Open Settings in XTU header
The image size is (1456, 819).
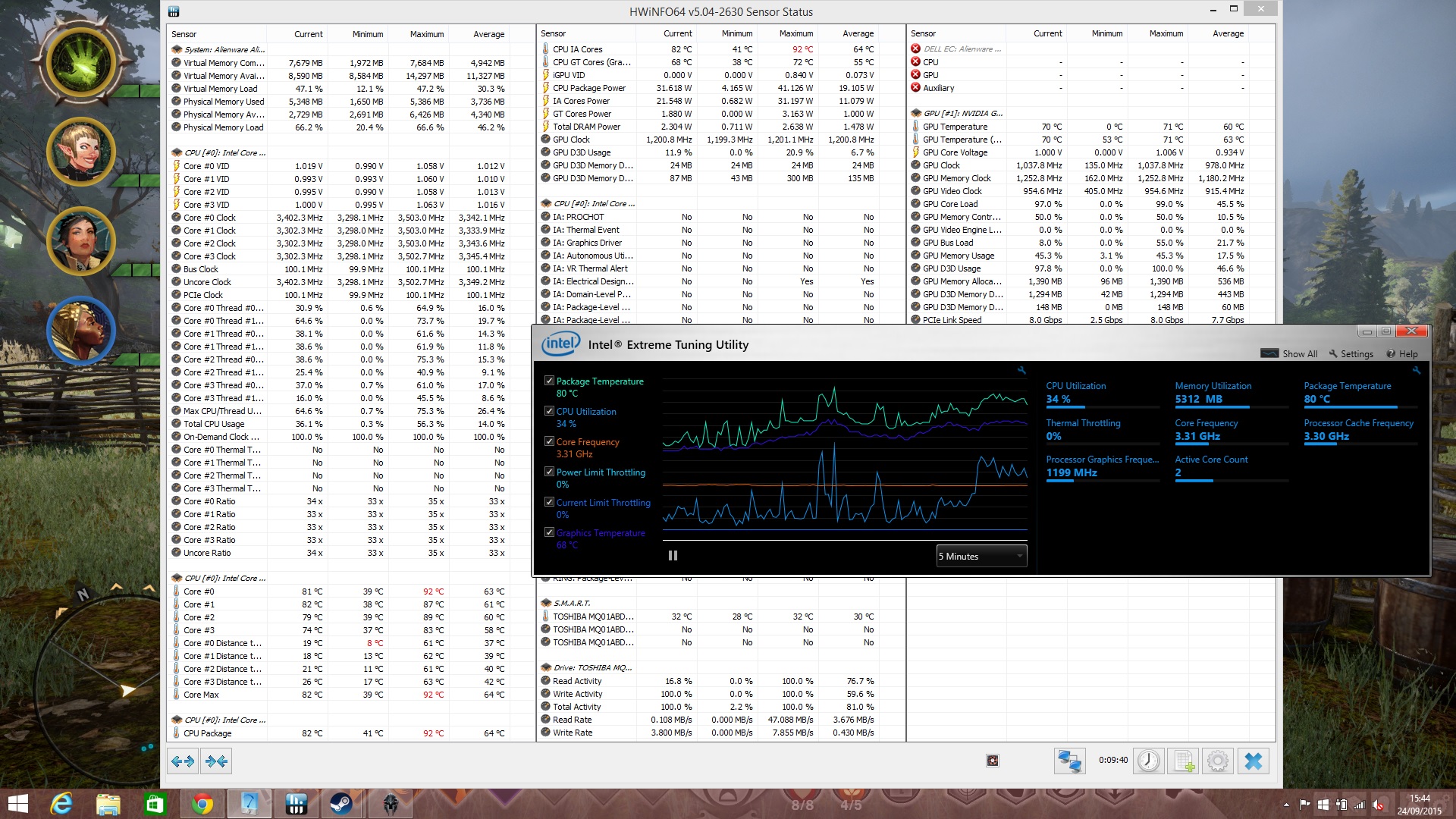click(x=1351, y=353)
